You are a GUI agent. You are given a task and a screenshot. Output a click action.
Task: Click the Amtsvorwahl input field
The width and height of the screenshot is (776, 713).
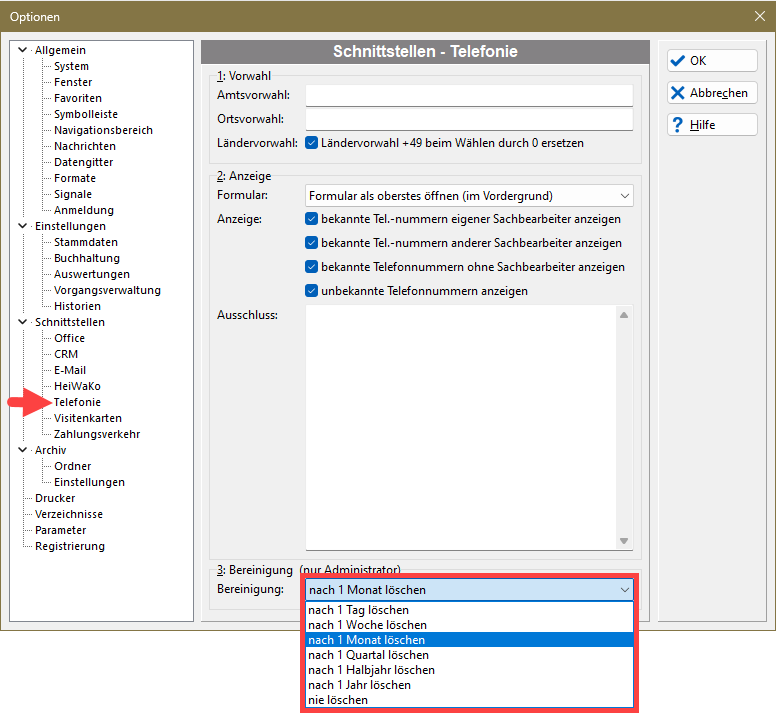tap(469, 95)
